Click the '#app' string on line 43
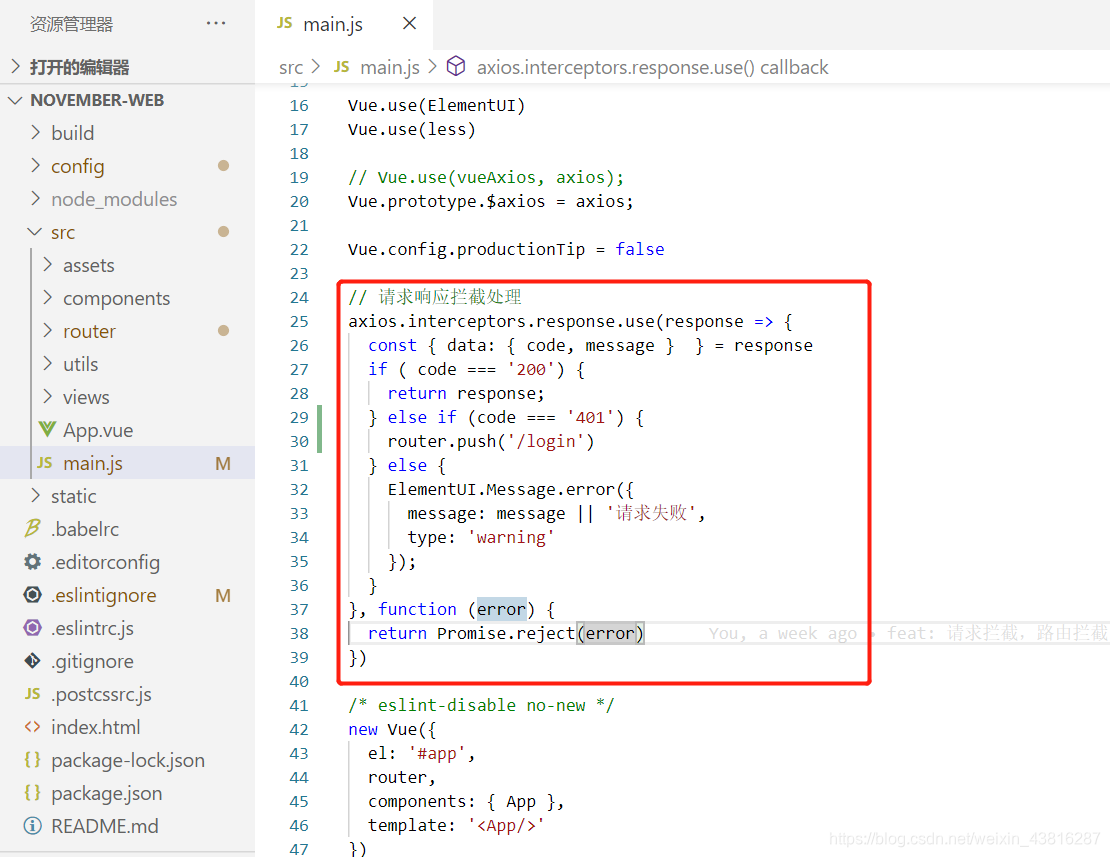The width and height of the screenshot is (1110, 857). [x=437, y=754]
